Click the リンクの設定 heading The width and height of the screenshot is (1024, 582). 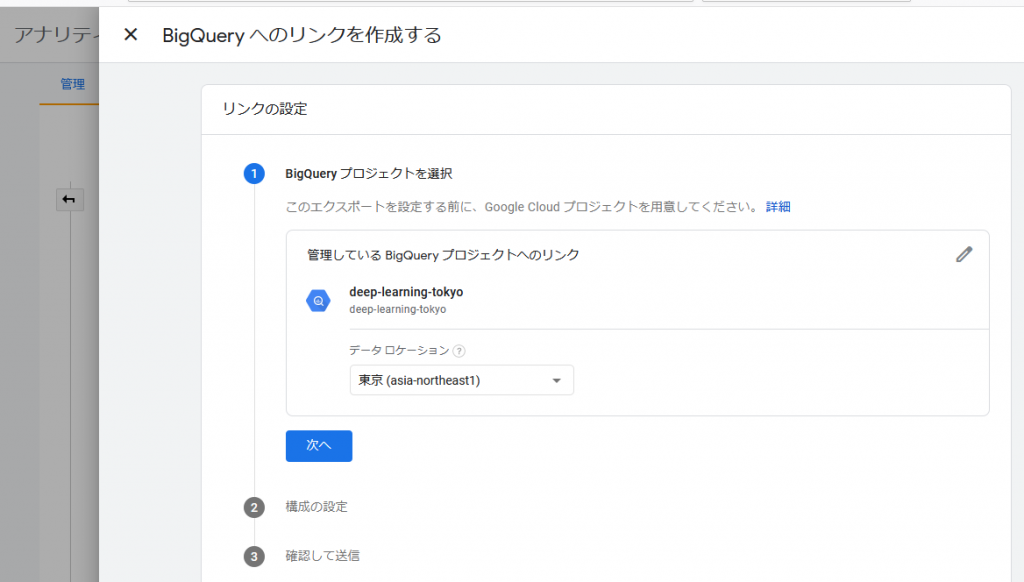(264, 108)
